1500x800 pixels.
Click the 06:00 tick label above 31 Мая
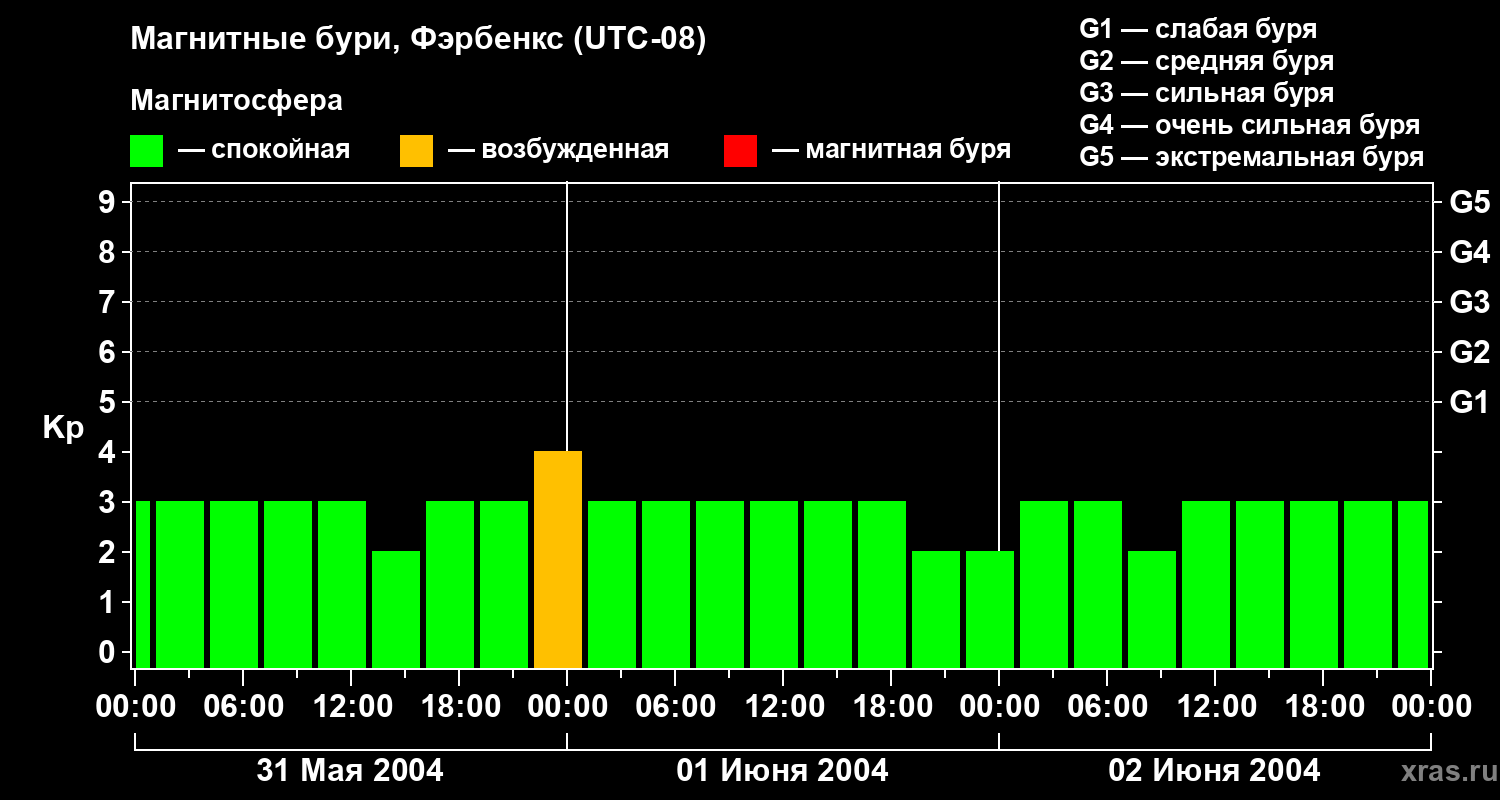tap(243, 707)
